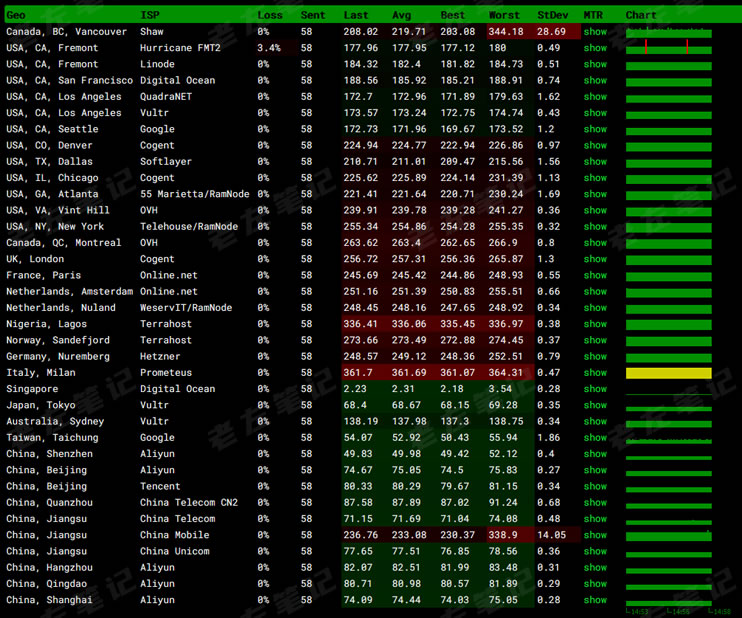Viewport: 742px width, 618px height.
Task: Click the Best column header
Action: click(x=452, y=15)
